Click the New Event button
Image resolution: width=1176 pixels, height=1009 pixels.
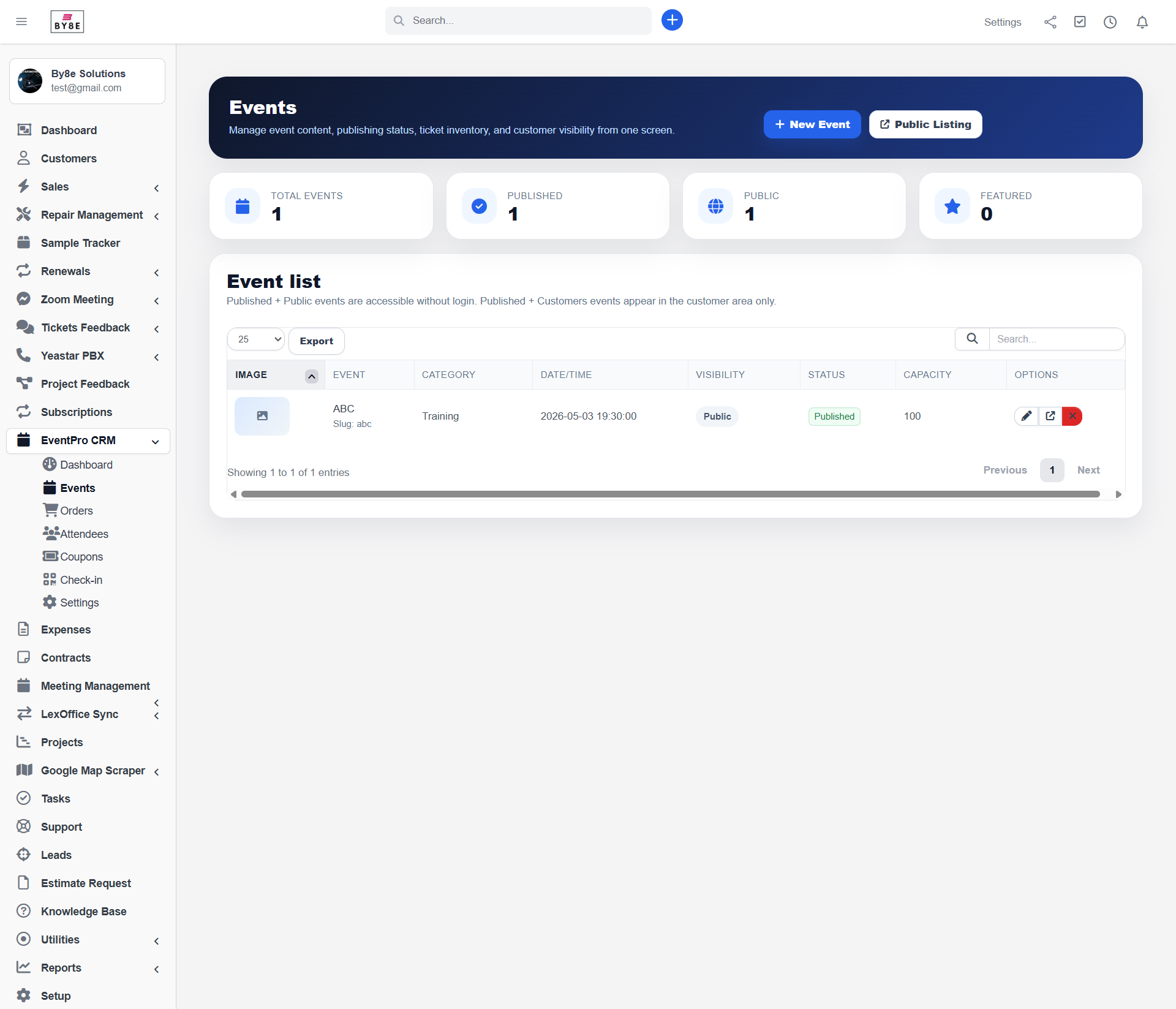[812, 124]
